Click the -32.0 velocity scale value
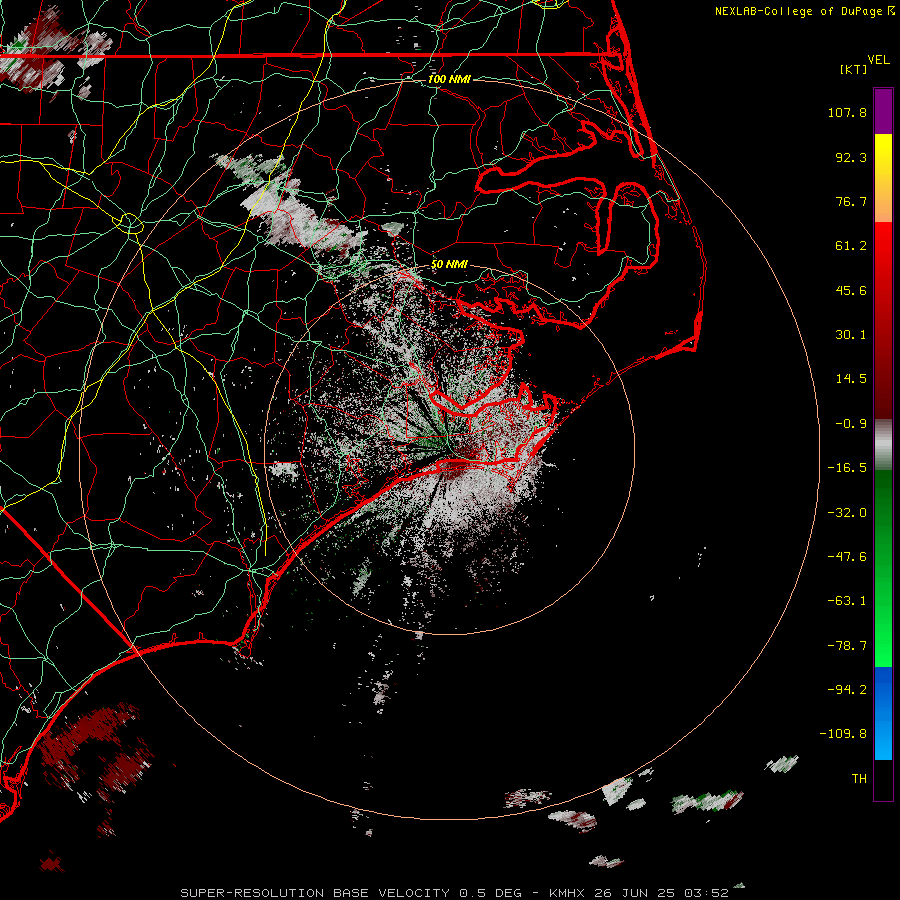 (847, 513)
